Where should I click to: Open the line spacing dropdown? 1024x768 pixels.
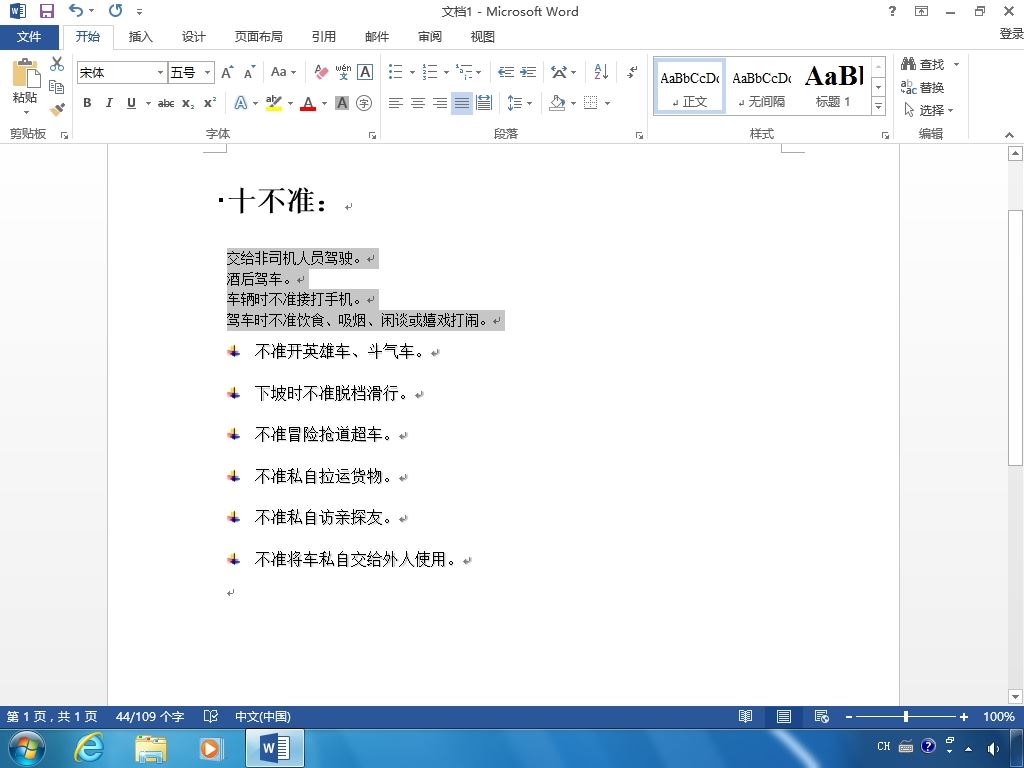pyautogui.click(x=520, y=103)
